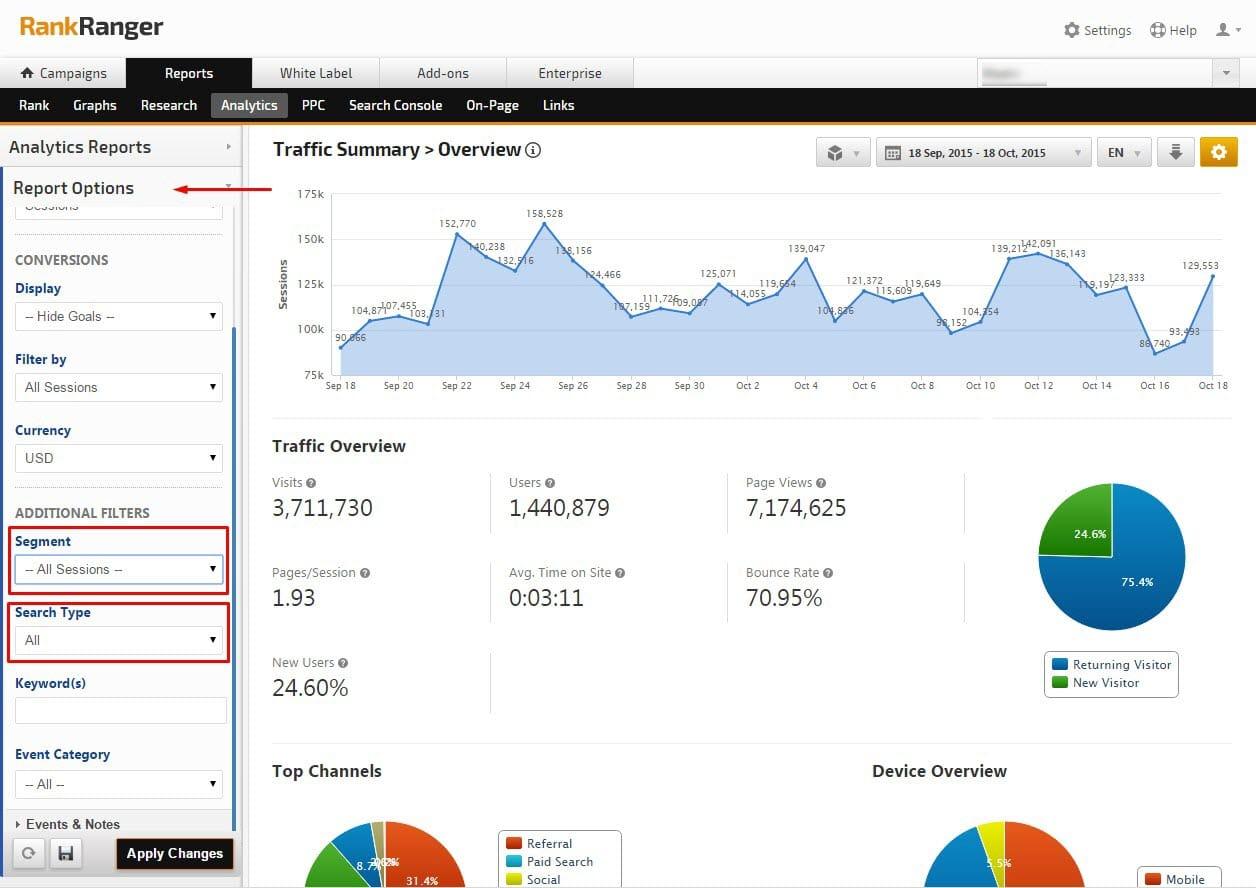The height and width of the screenshot is (888, 1256).
Task: Click the 158,528 peak data point
Action: [544, 224]
